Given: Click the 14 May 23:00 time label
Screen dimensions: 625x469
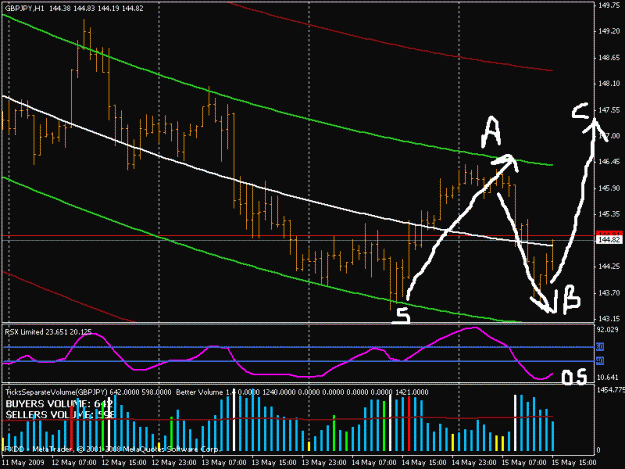Looking at the screenshot, I should click(474, 463).
